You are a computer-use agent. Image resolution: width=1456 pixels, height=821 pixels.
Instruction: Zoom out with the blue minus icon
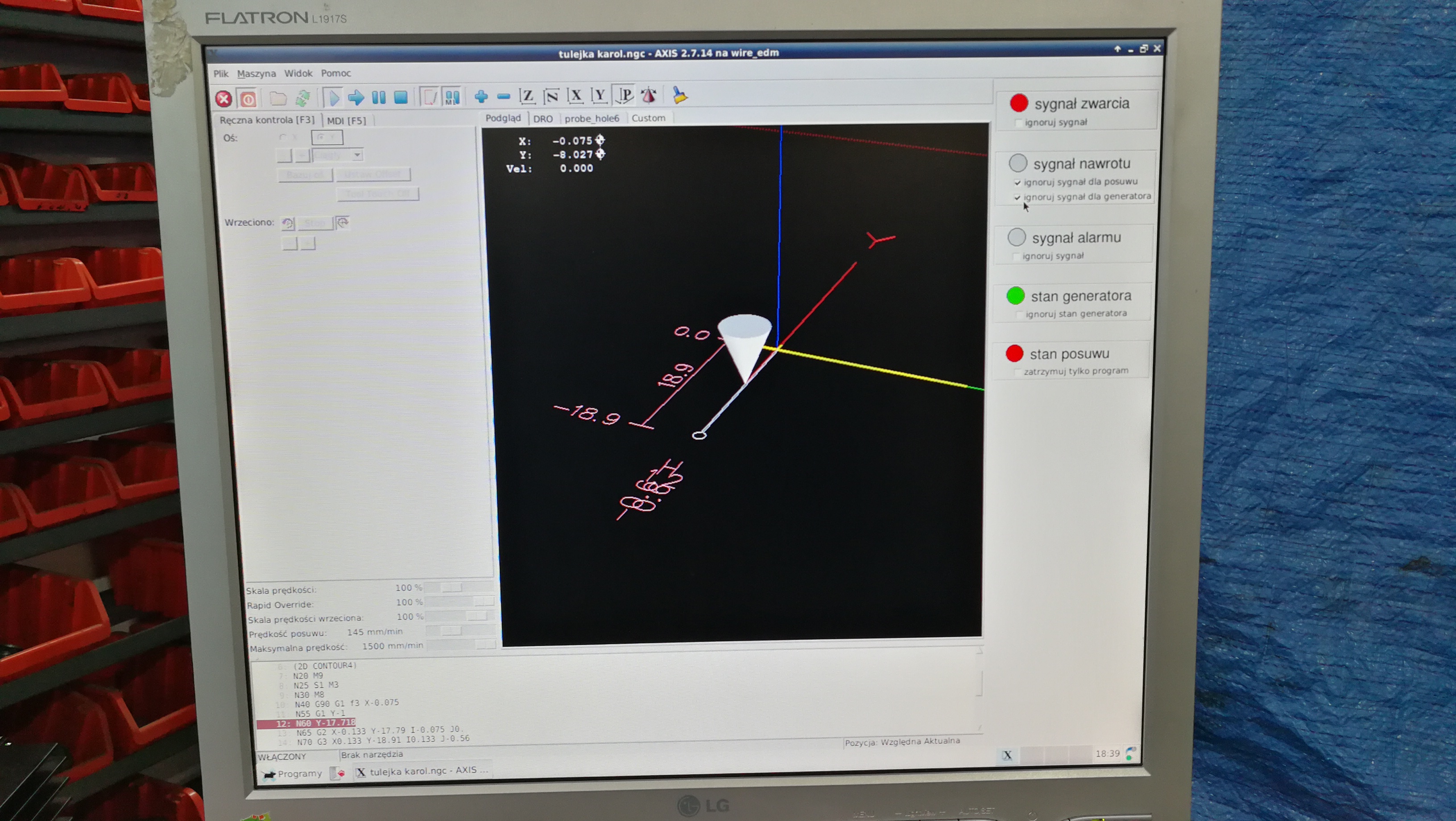pyautogui.click(x=503, y=97)
